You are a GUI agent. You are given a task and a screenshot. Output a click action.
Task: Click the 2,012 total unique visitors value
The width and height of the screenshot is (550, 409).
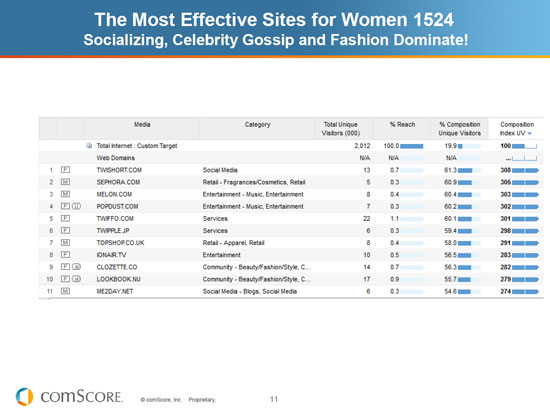coord(362,146)
